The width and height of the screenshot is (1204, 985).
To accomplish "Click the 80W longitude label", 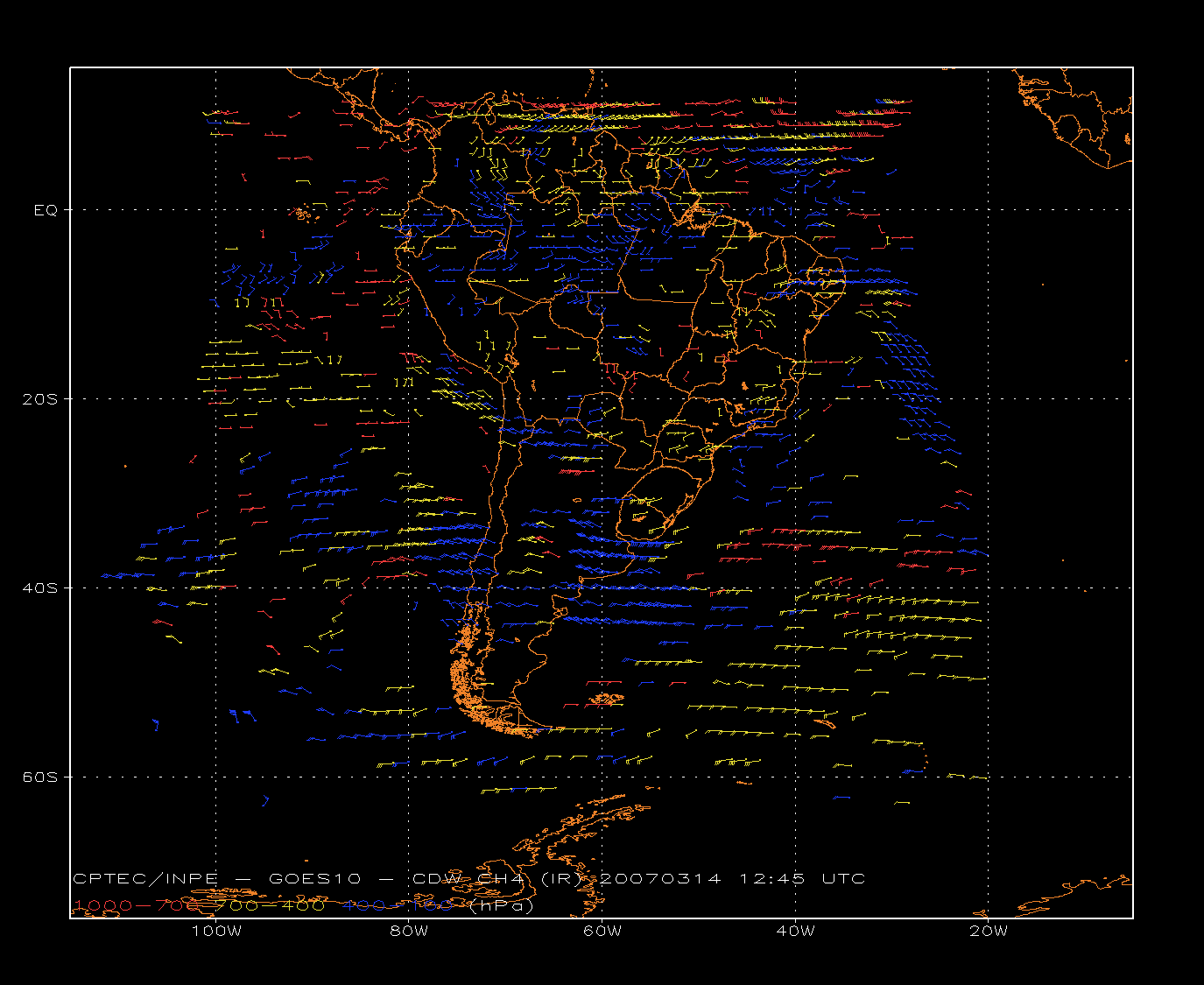I will (x=409, y=931).
